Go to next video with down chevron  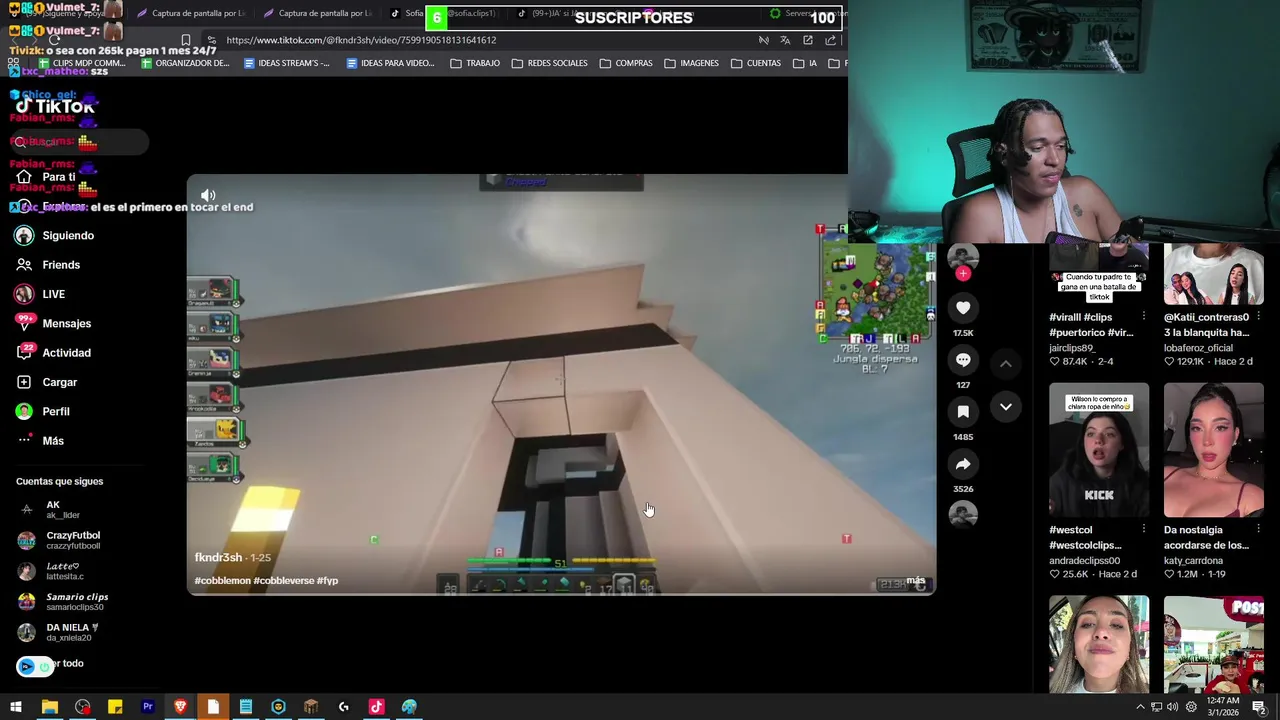[x=1006, y=406]
